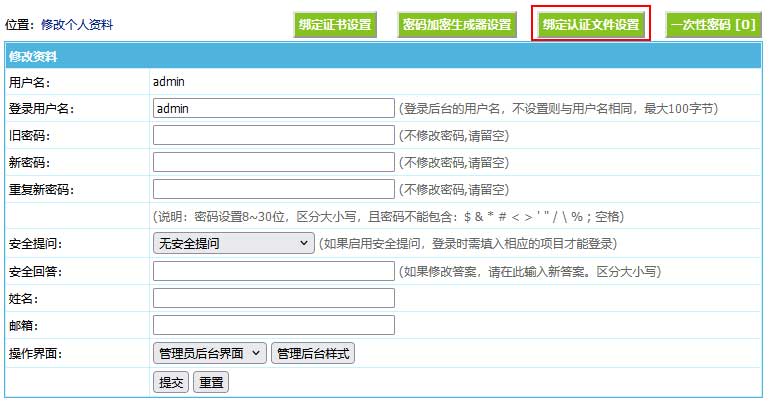Click into the 旧密码 field
This screenshot has width=770, height=412.
(x=273, y=135)
